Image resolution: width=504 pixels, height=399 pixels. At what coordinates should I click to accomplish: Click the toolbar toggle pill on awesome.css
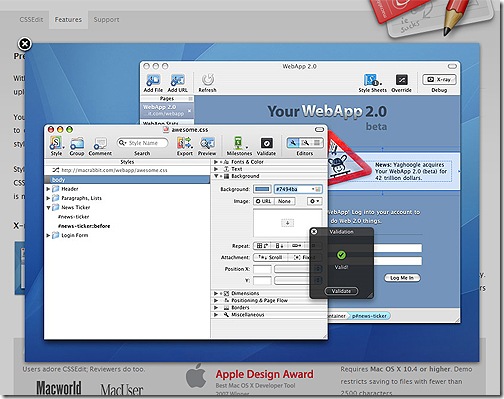[319, 129]
